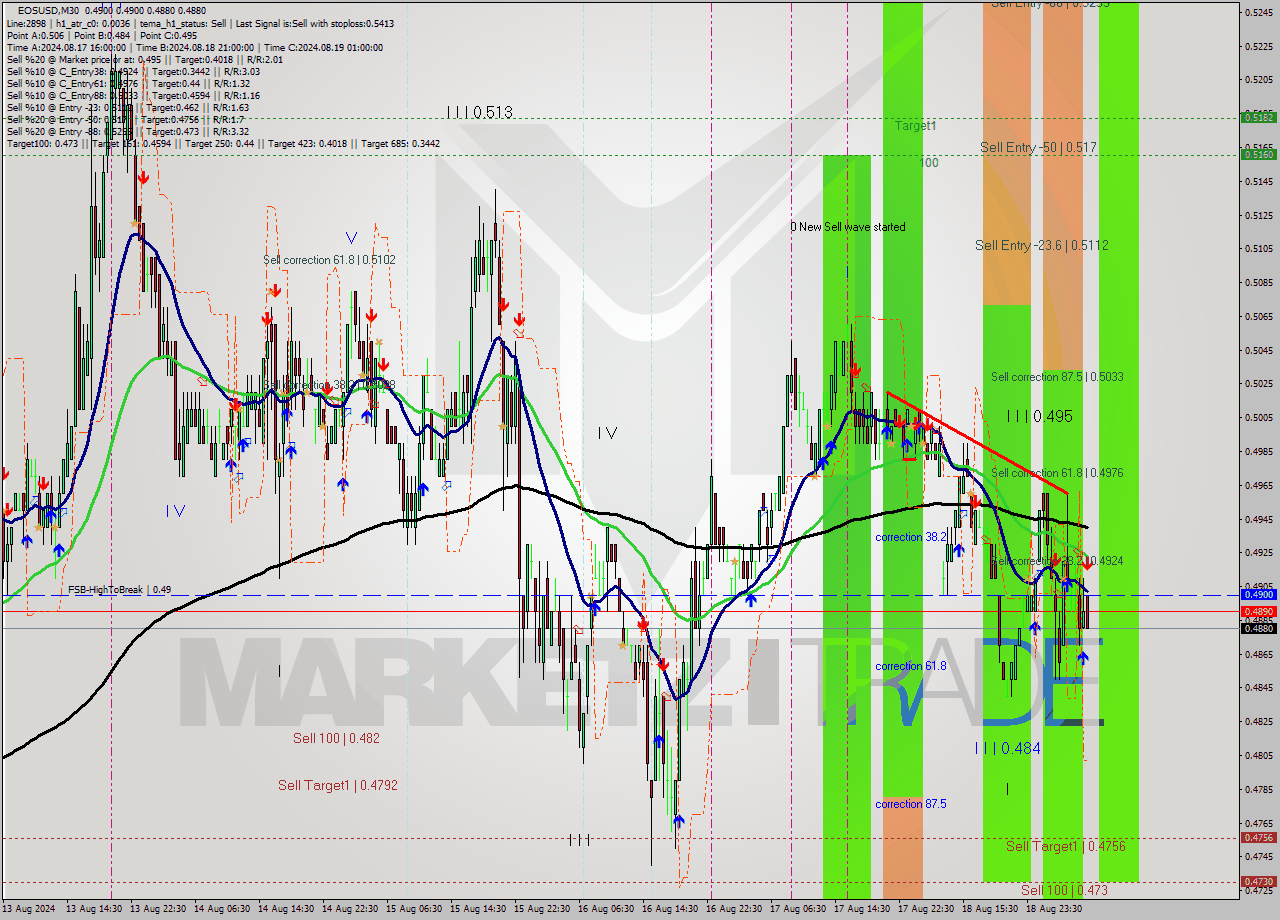The image size is (1280, 920).
Task: Click the '0 New Sell wave started' annotation
Action: click(848, 227)
